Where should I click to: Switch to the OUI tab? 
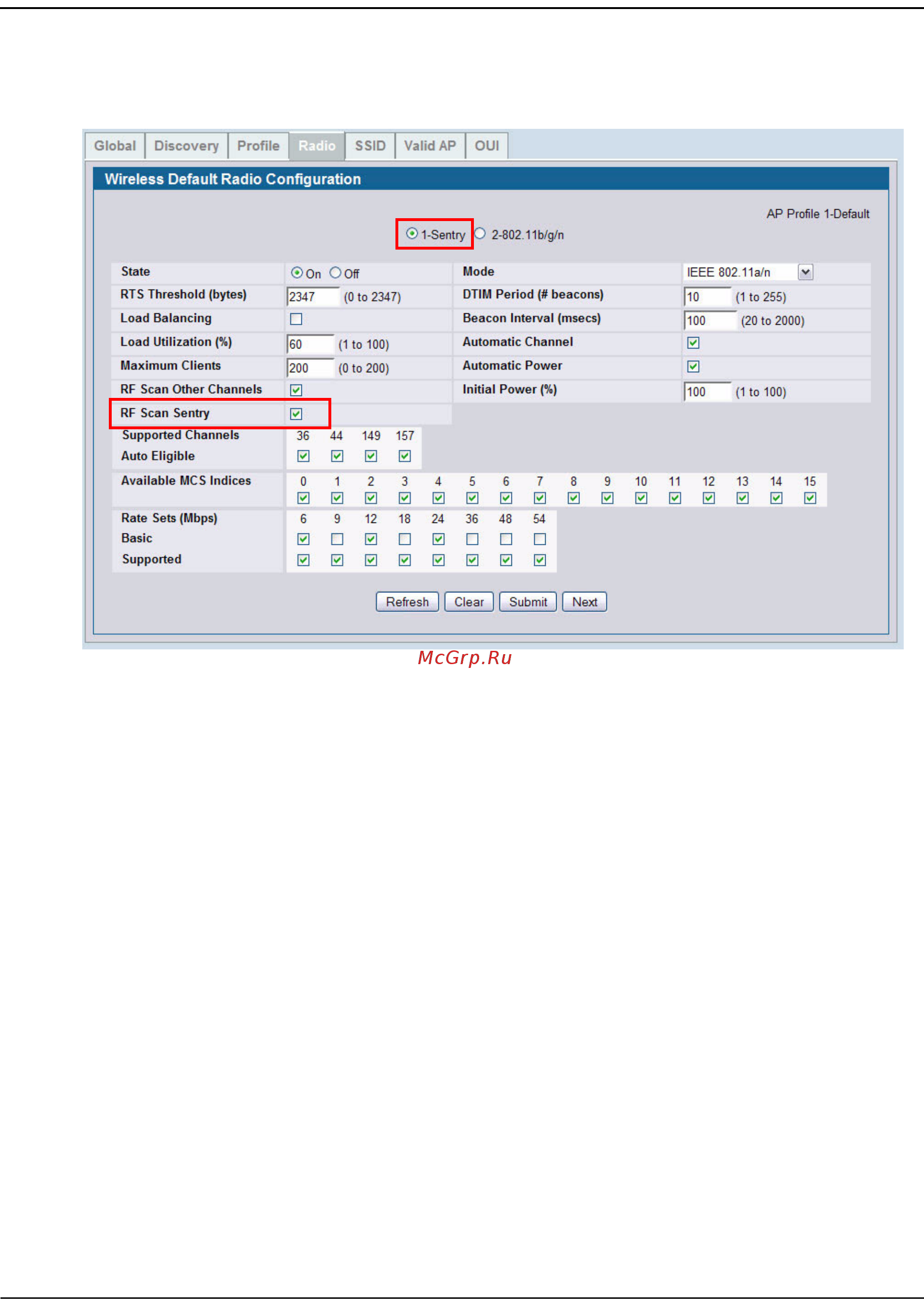coord(487,146)
